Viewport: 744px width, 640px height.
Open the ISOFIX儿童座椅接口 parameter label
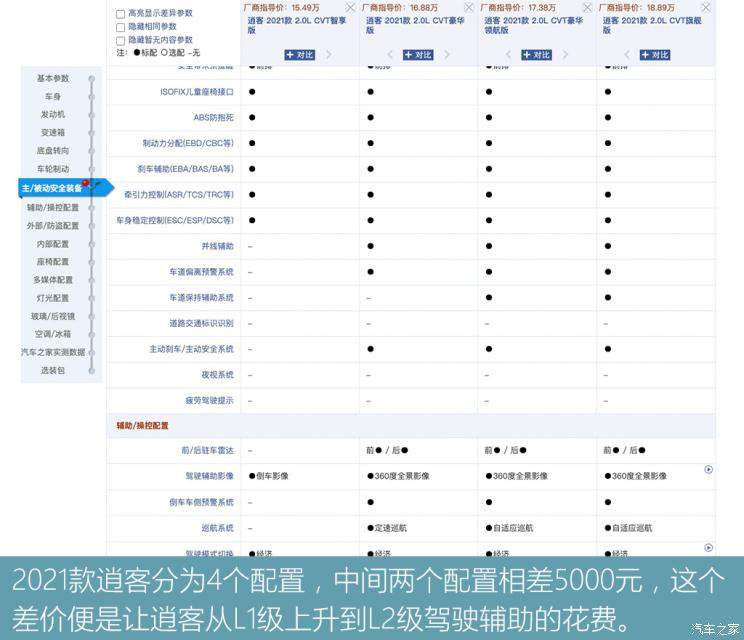[197, 92]
